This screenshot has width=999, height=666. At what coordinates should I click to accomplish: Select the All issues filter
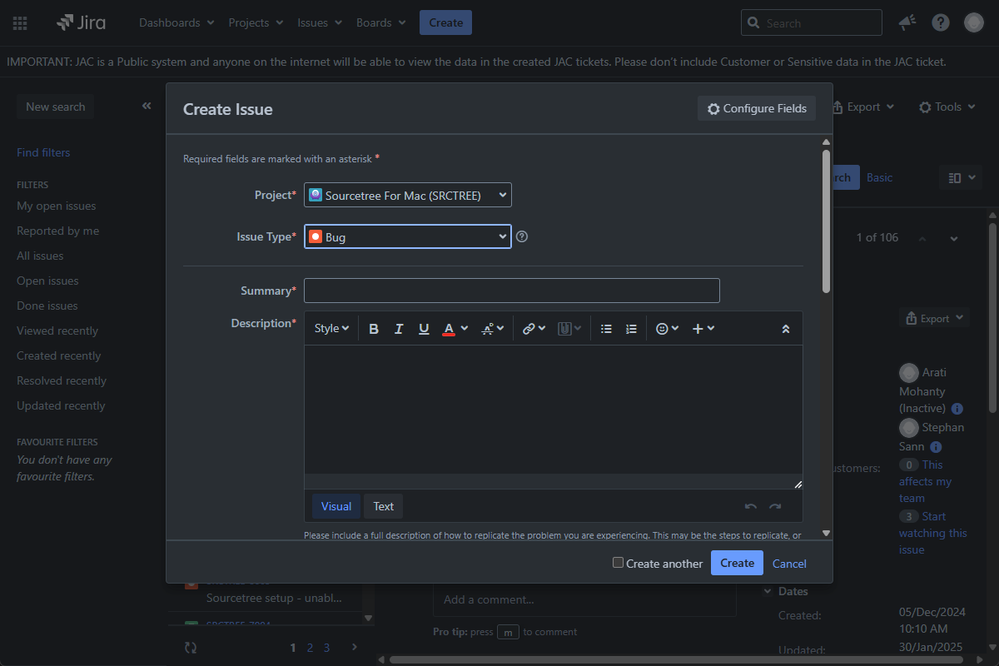point(40,256)
